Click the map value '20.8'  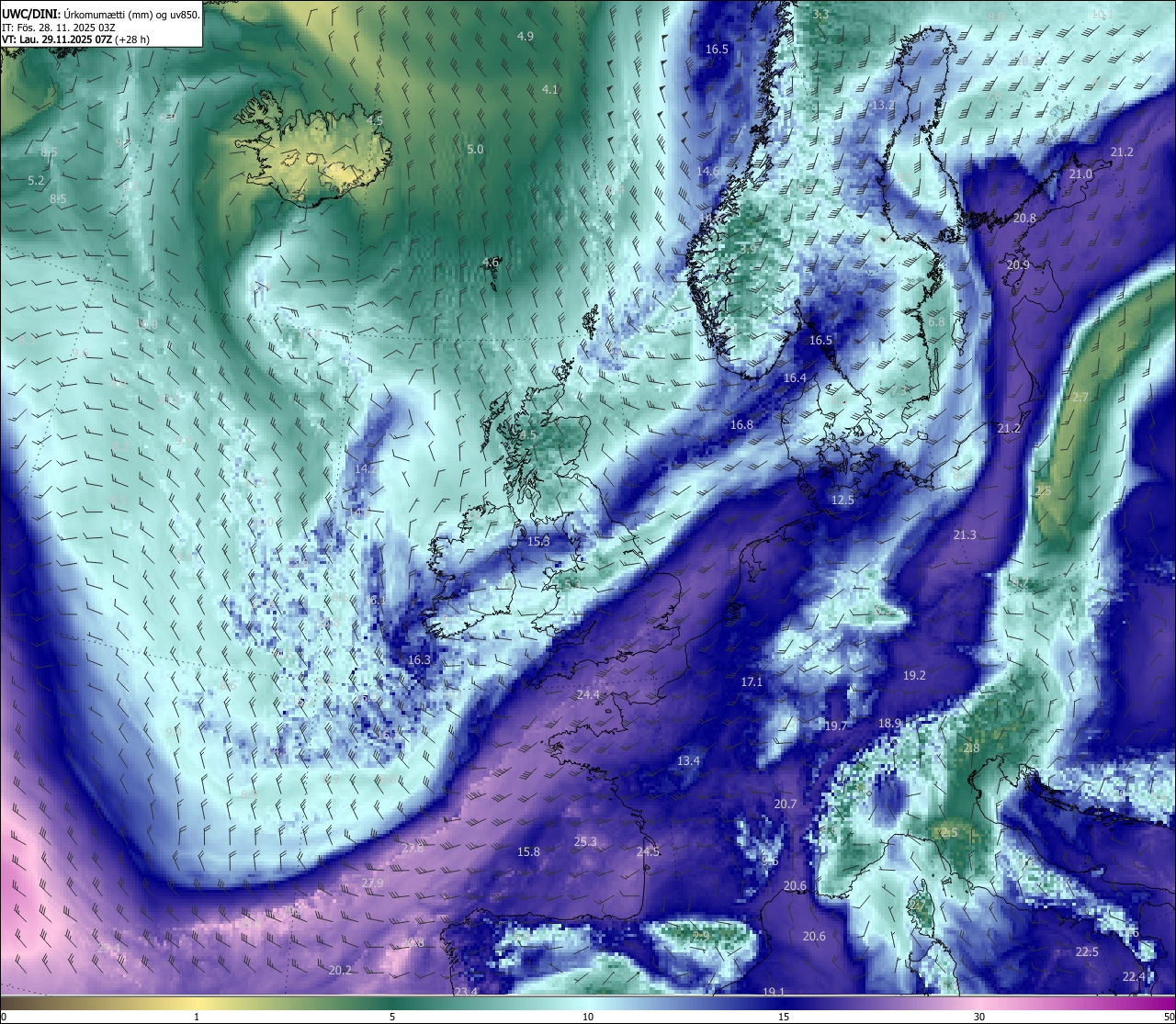pyautogui.click(x=1025, y=219)
